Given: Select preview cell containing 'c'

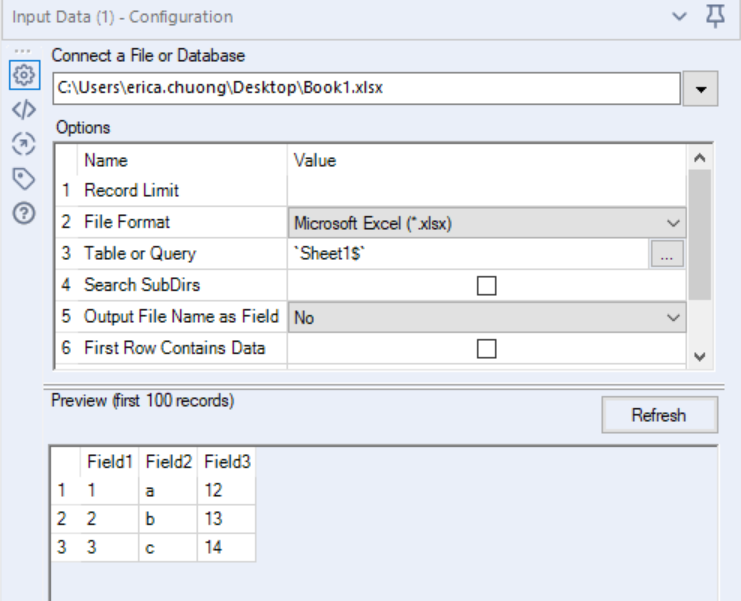Looking at the screenshot, I should click(x=168, y=547).
